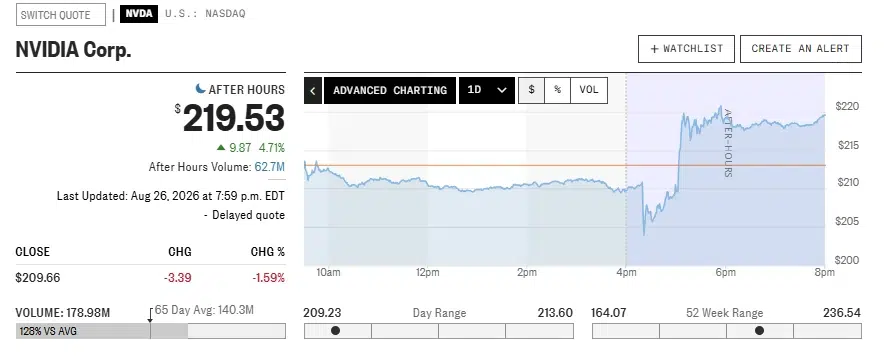Switch chart to dollar price view
Viewport: 890px width, 362px height.
pos(531,90)
